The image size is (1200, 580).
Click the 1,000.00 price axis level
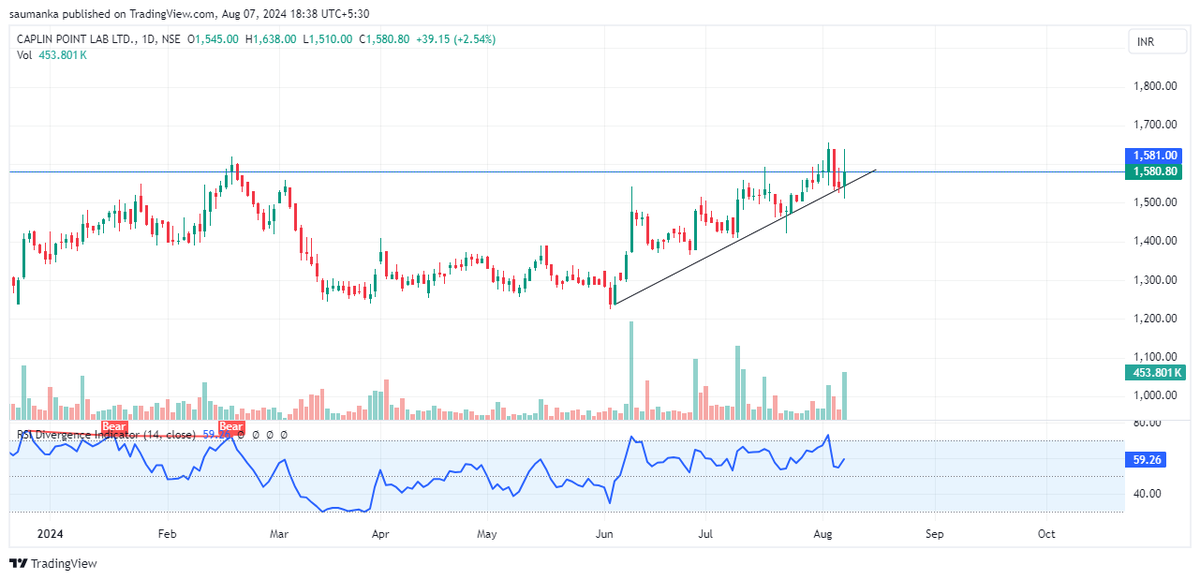pyautogui.click(x=1154, y=396)
